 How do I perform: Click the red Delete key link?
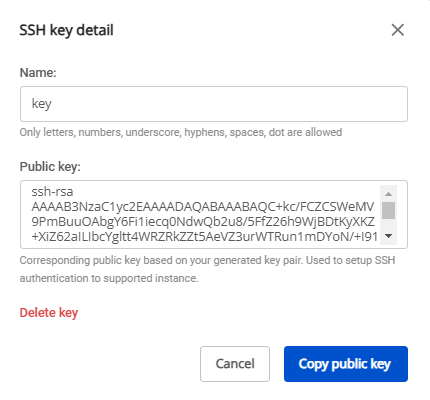(49, 313)
